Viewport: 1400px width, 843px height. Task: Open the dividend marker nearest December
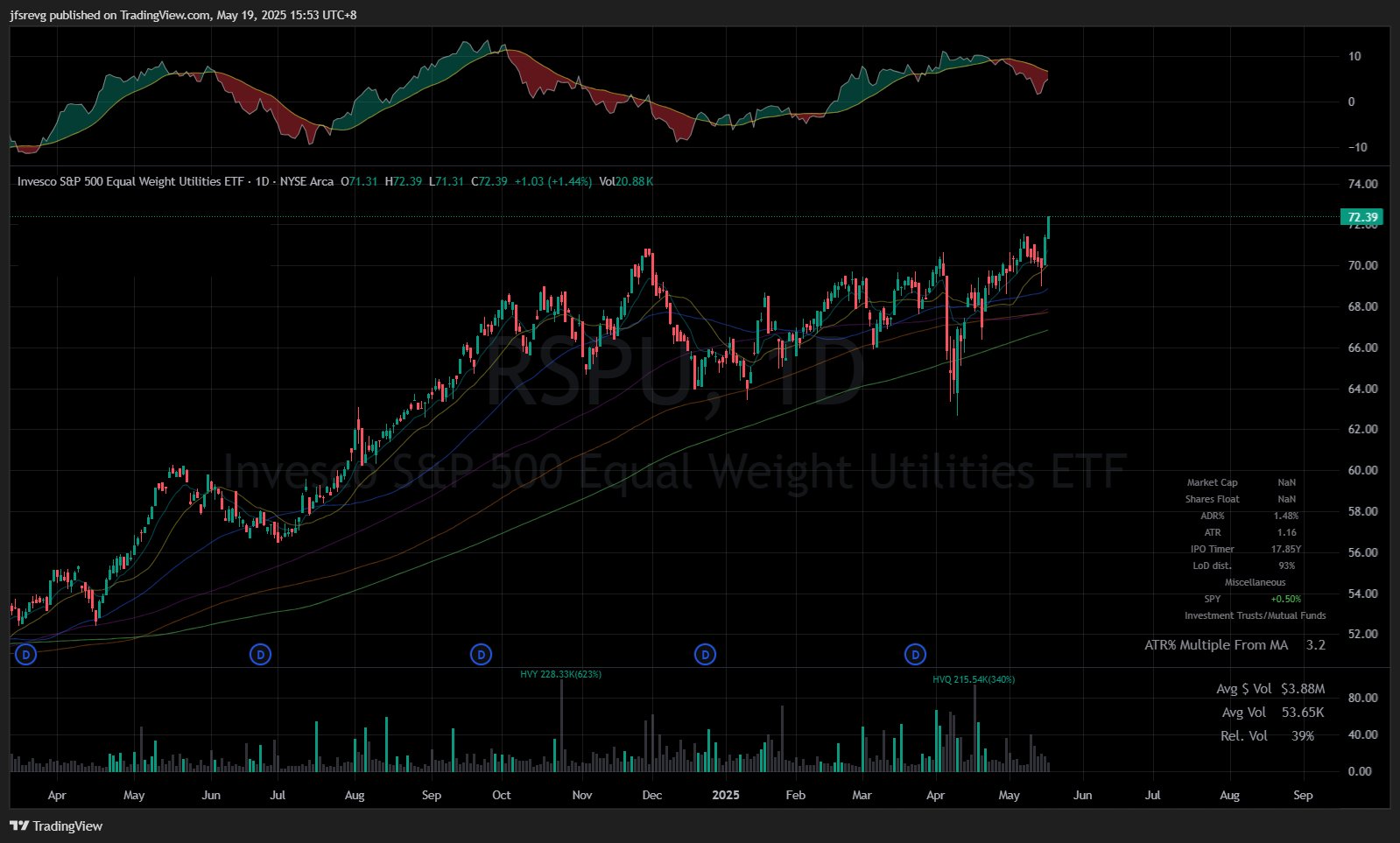[x=705, y=654]
